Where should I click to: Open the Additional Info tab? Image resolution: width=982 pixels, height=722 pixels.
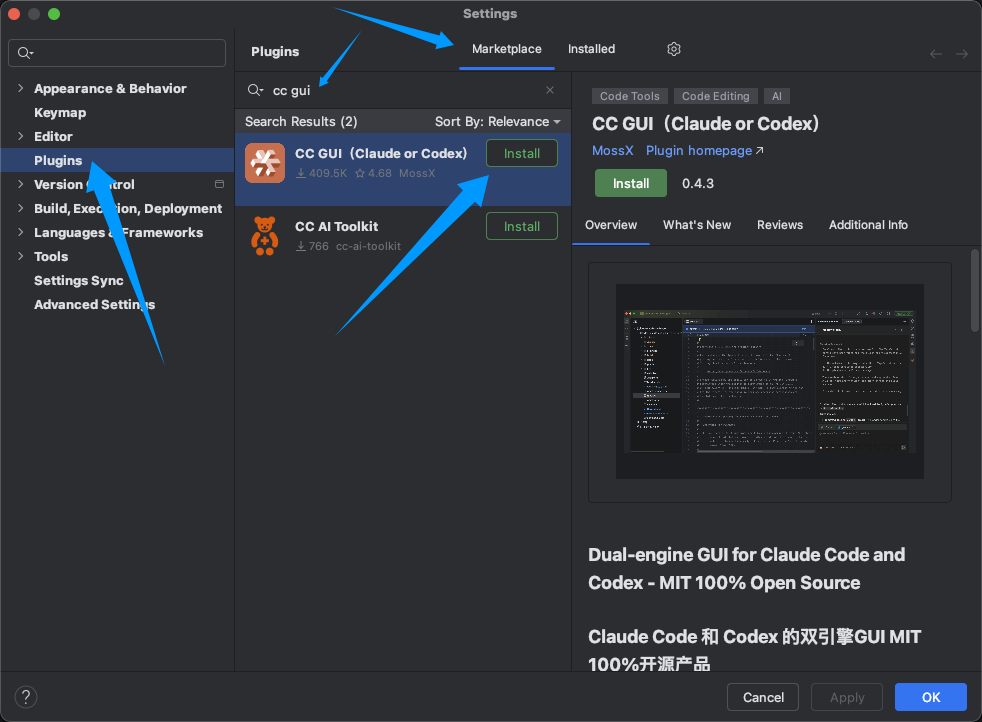point(868,225)
